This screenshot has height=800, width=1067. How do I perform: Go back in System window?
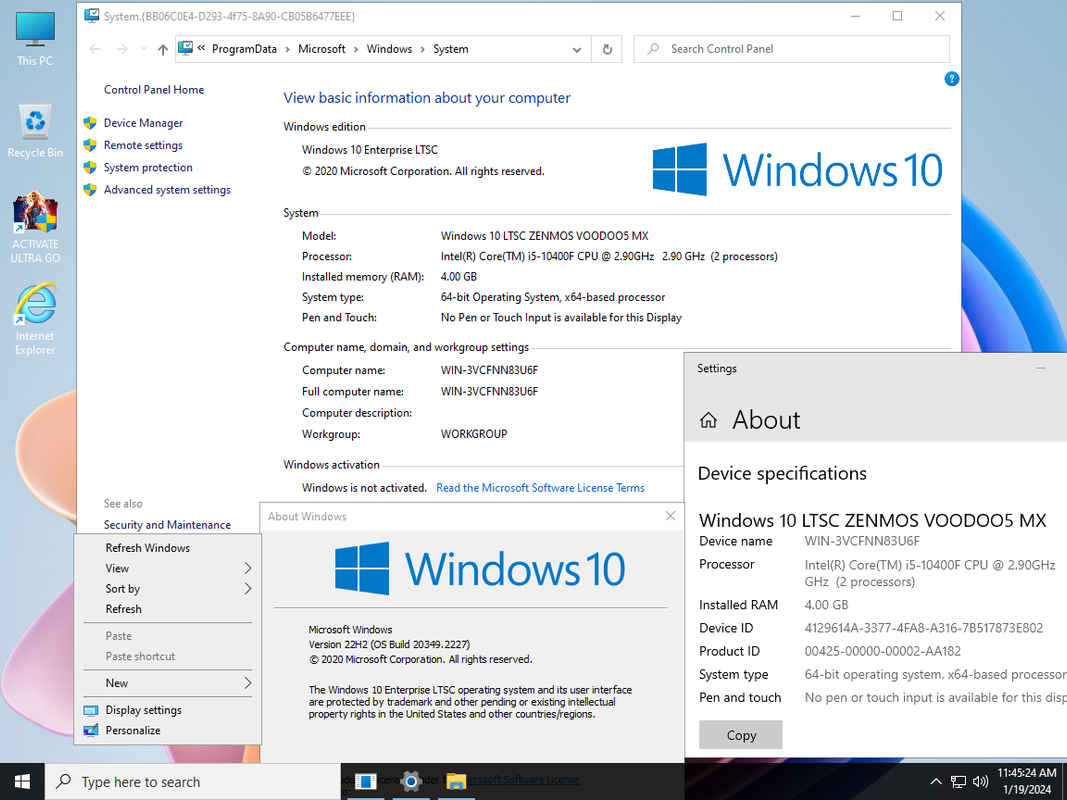(95, 49)
